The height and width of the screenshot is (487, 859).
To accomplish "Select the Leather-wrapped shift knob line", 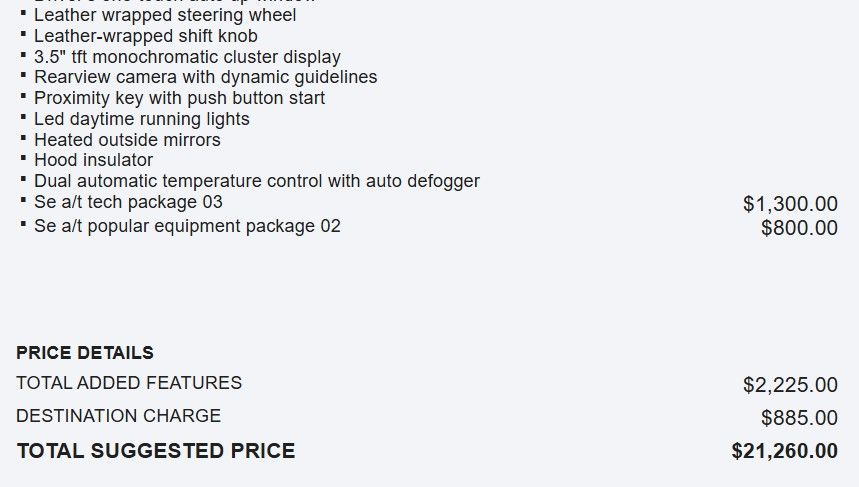I will pos(146,36).
